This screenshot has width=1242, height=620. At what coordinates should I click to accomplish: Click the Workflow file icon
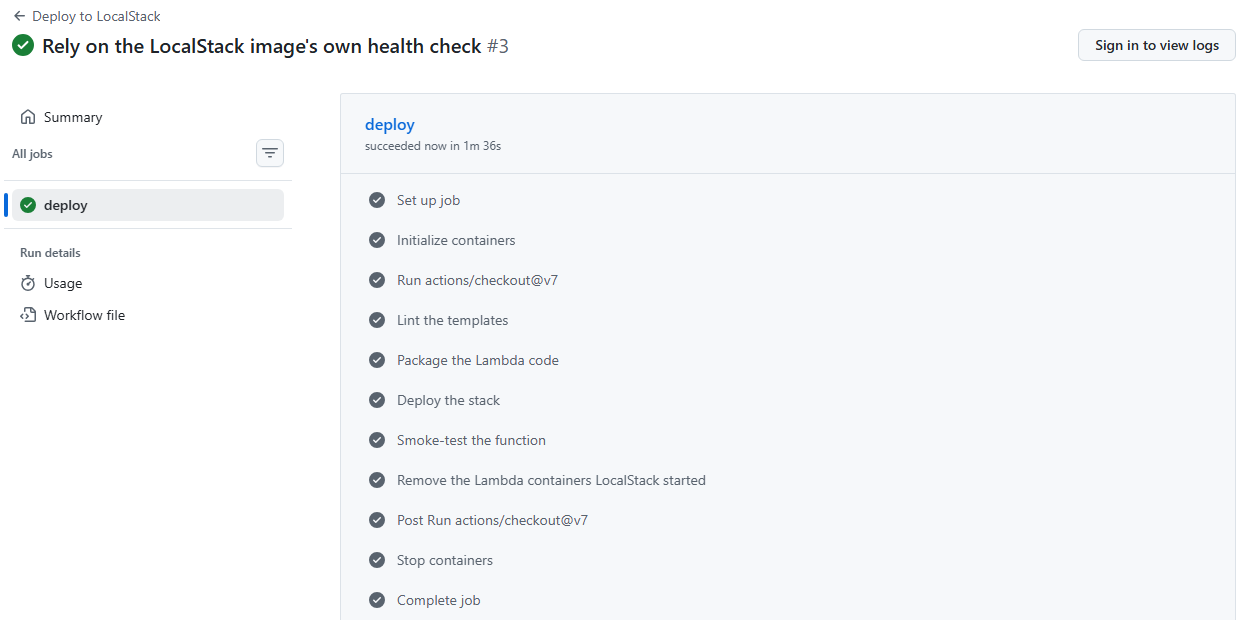click(x=28, y=315)
